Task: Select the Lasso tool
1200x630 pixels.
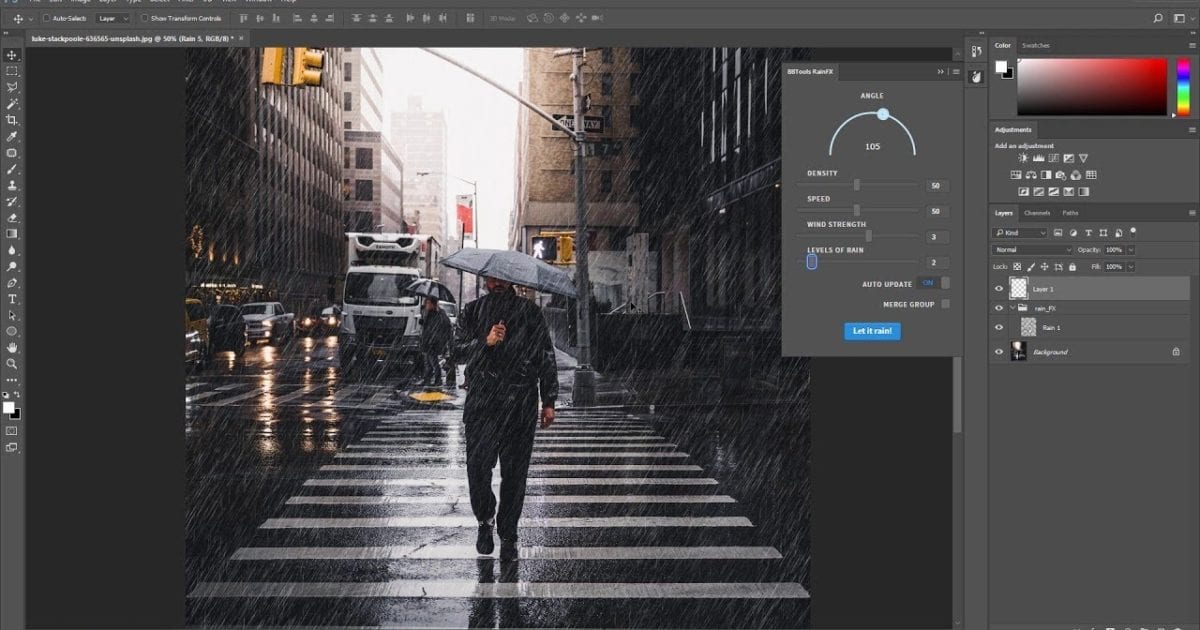Action: 12,88
